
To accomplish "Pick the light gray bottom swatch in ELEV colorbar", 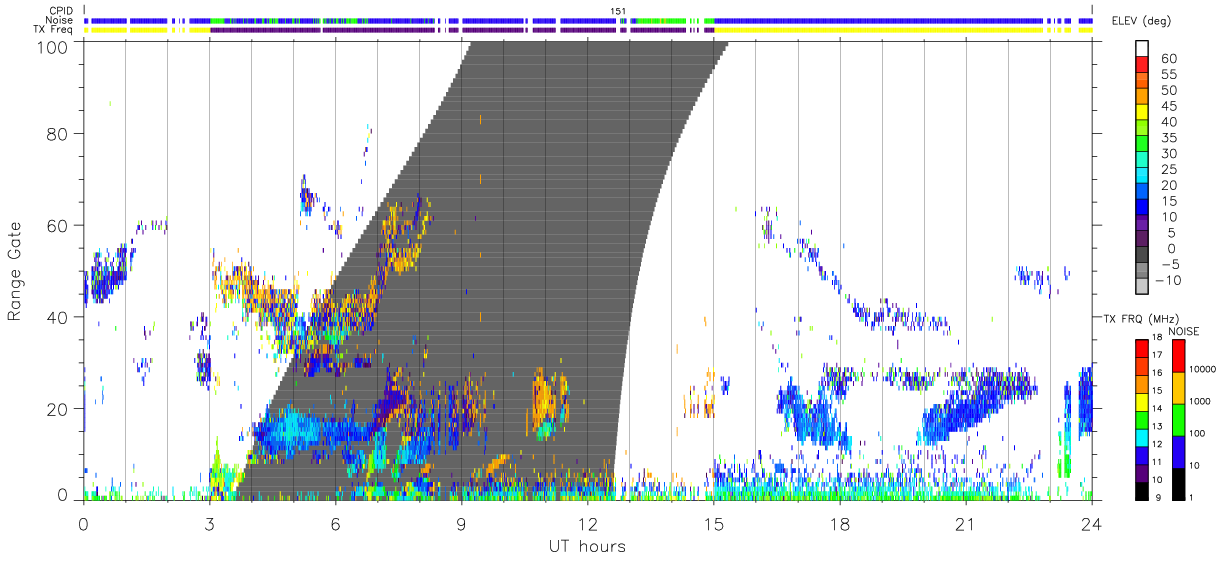I will tap(1141, 288).
